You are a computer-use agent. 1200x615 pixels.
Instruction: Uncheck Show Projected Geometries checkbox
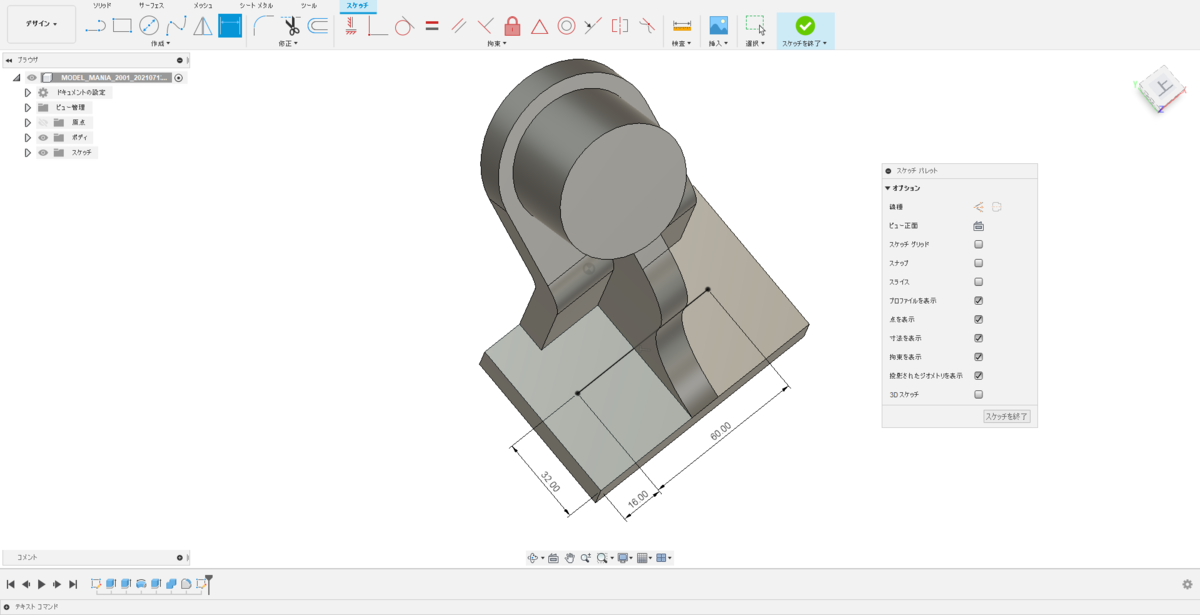(979, 376)
